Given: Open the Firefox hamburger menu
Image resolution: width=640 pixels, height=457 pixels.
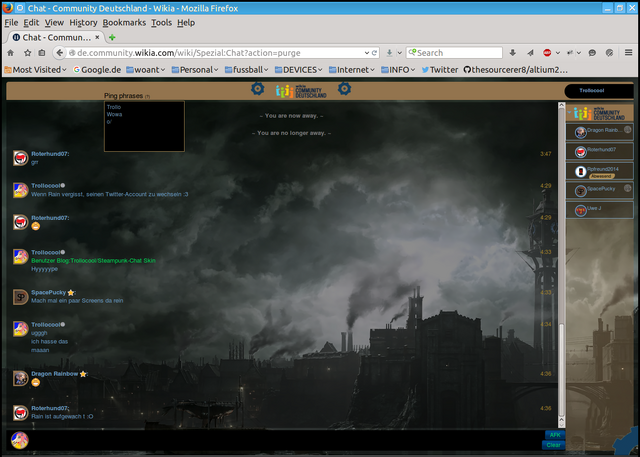Looking at the screenshot, I should click(629, 52).
